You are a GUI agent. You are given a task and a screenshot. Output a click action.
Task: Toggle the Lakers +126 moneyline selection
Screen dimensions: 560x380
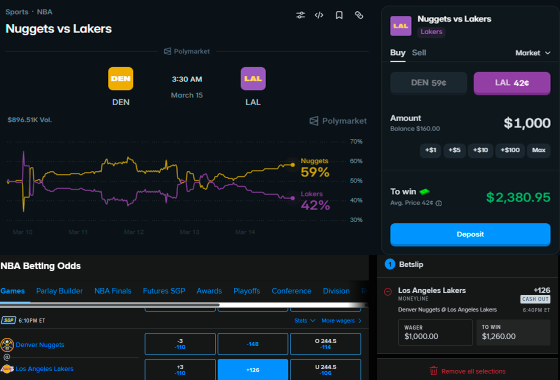(x=253, y=370)
